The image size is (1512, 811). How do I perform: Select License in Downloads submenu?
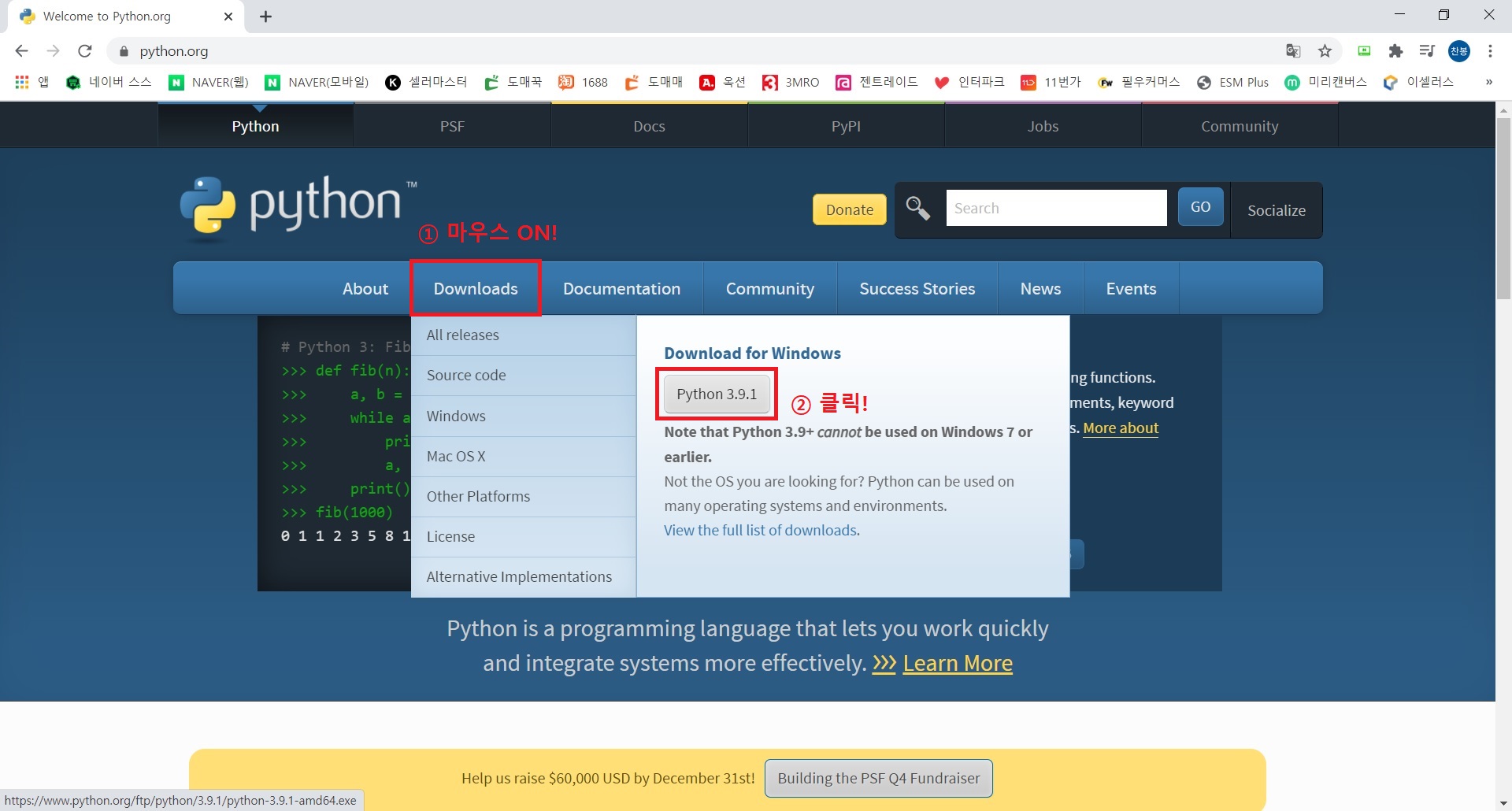(524, 537)
